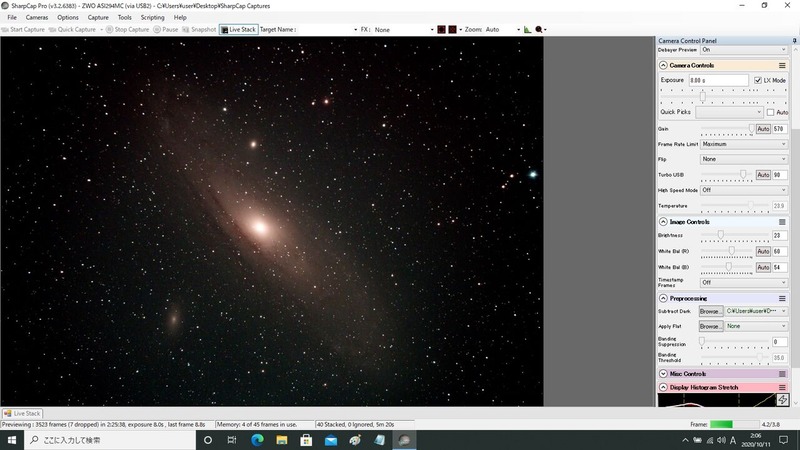Click Browse for Apply Flat
Image resolution: width=800 pixels, height=450 pixels.
[x=711, y=327]
